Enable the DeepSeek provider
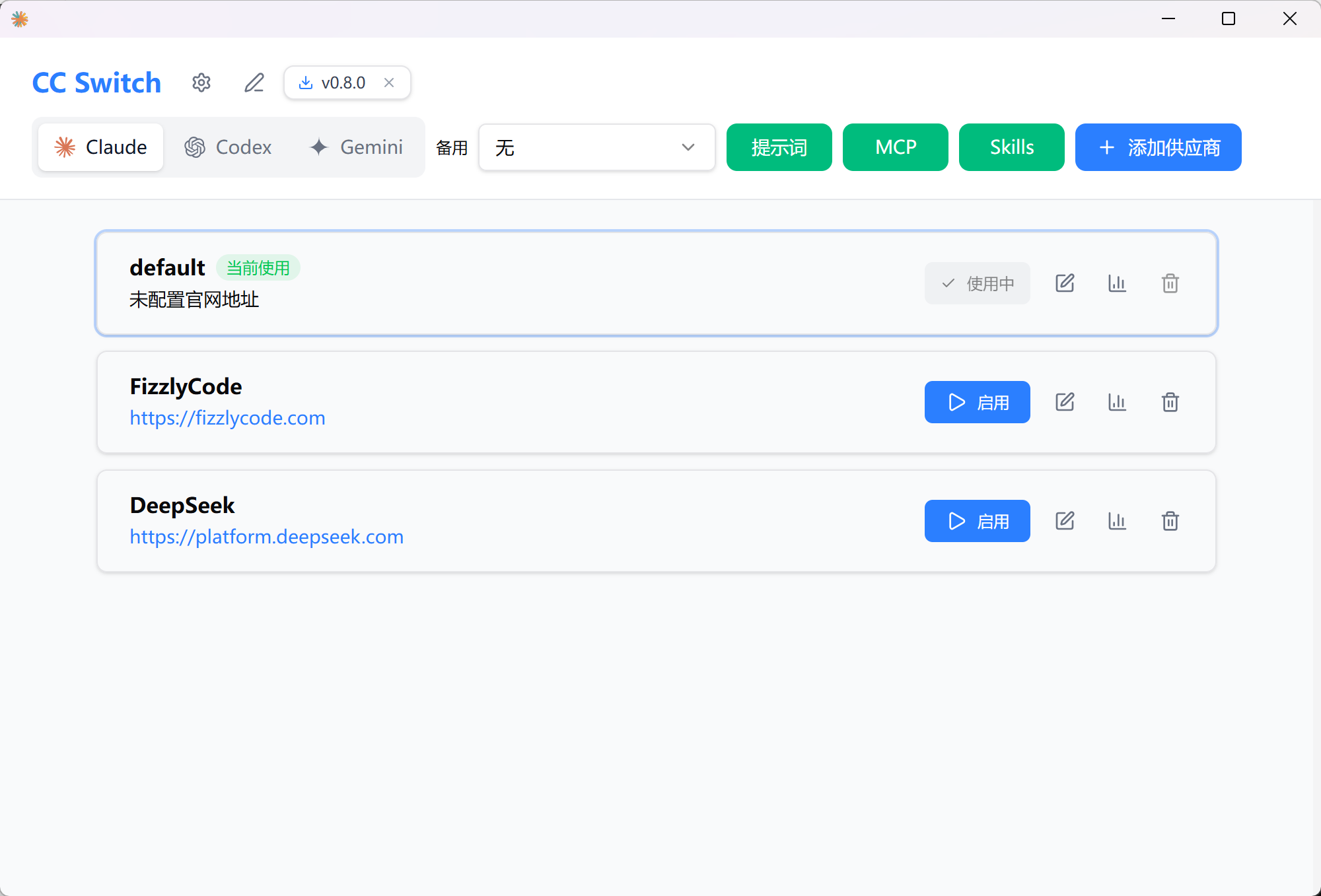This screenshot has width=1321, height=896. [977, 521]
